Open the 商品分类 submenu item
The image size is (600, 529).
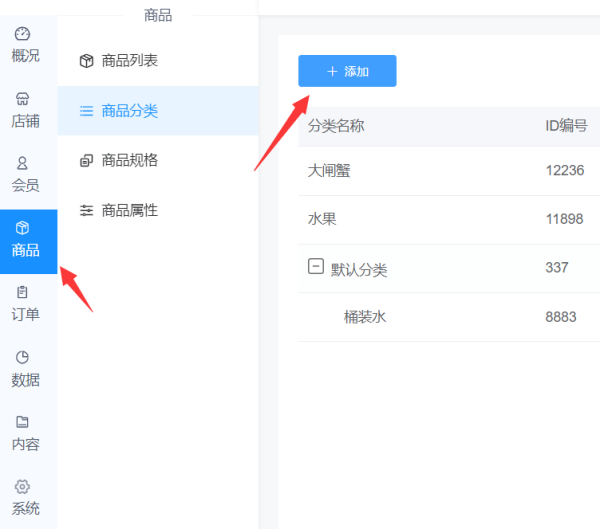[x=129, y=111]
